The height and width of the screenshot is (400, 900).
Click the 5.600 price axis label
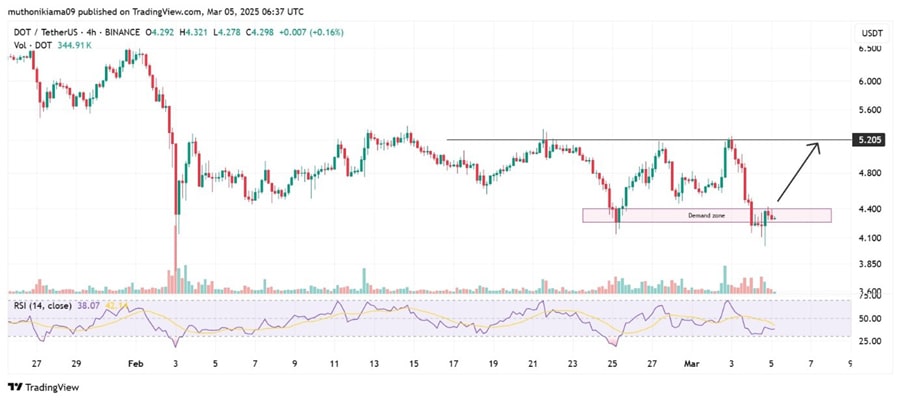click(x=868, y=110)
